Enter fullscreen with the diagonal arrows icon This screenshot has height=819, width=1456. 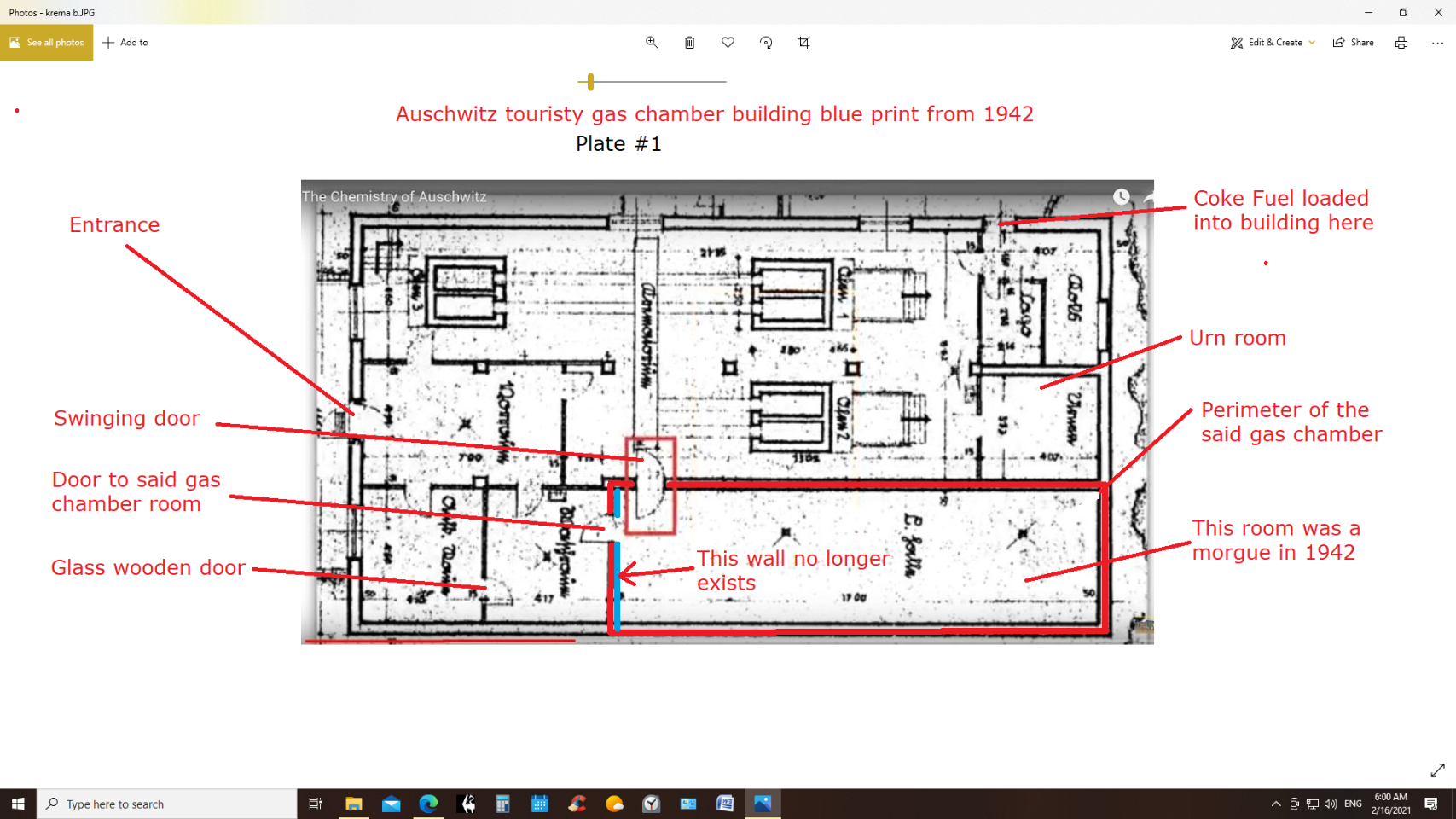click(1437, 770)
